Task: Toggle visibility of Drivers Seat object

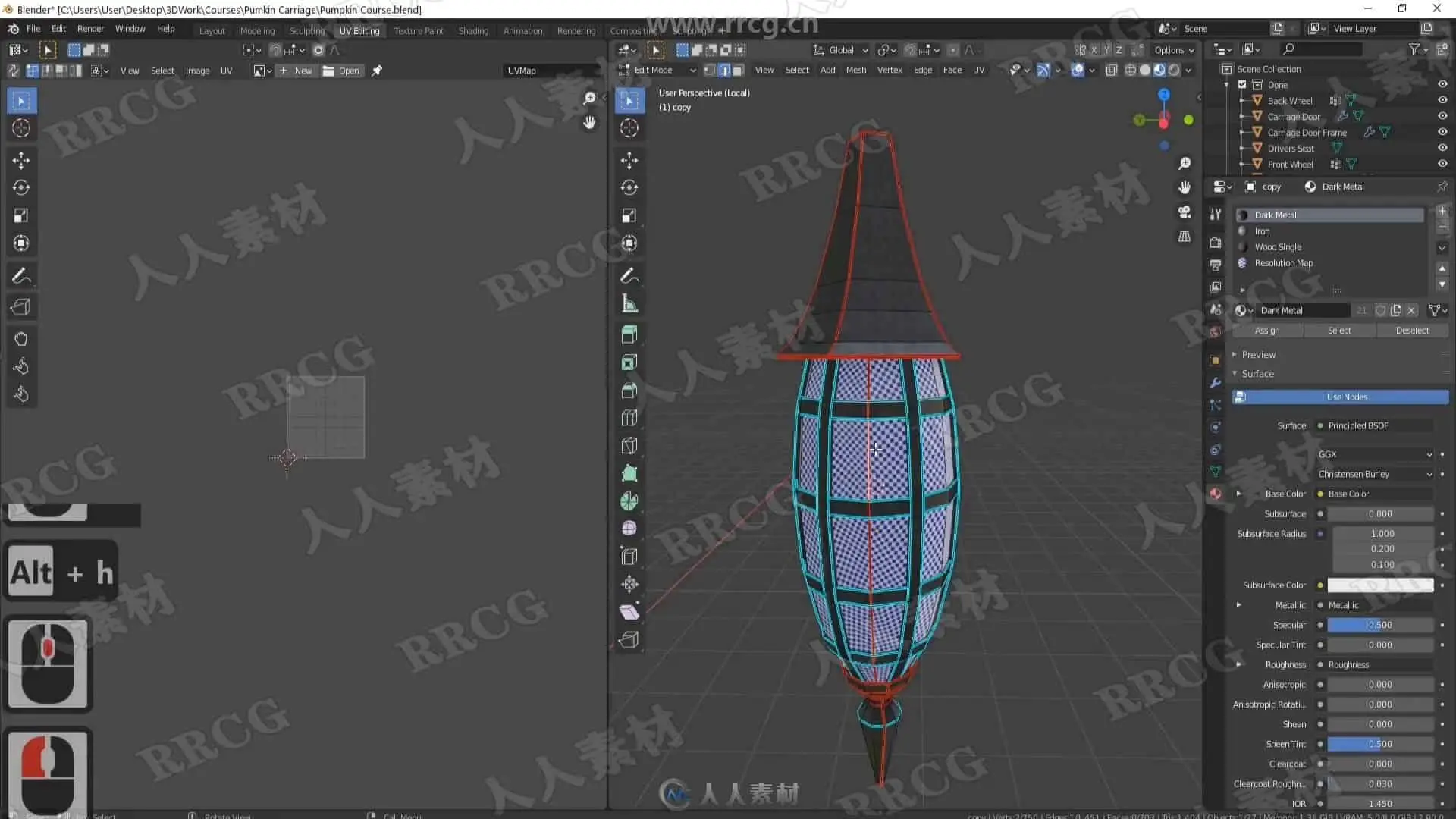Action: pyautogui.click(x=1442, y=148)
